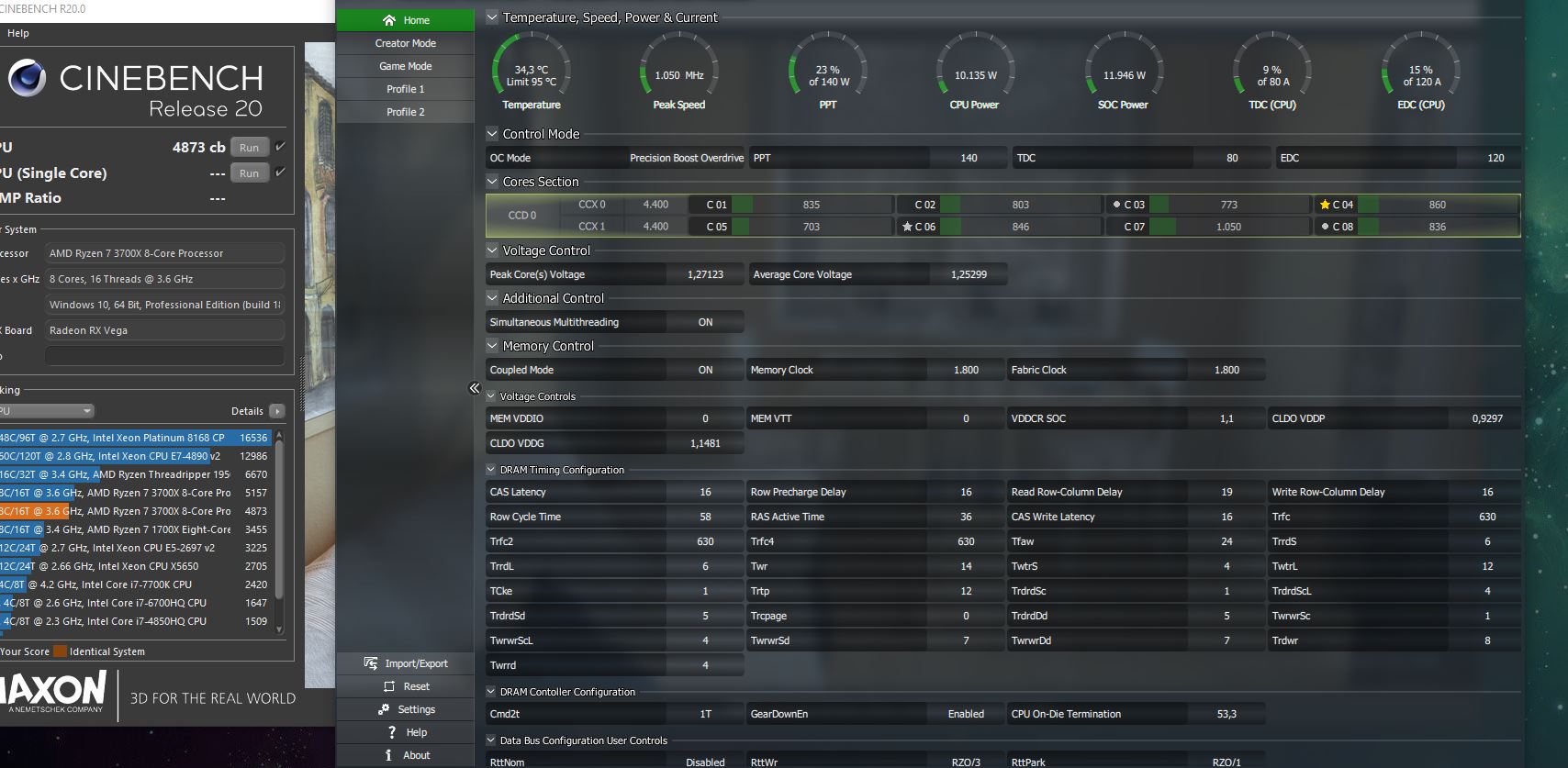Collapse DRAM Contoller Configuration section
Screen dimensions: 1568x768
click(491, 692)
